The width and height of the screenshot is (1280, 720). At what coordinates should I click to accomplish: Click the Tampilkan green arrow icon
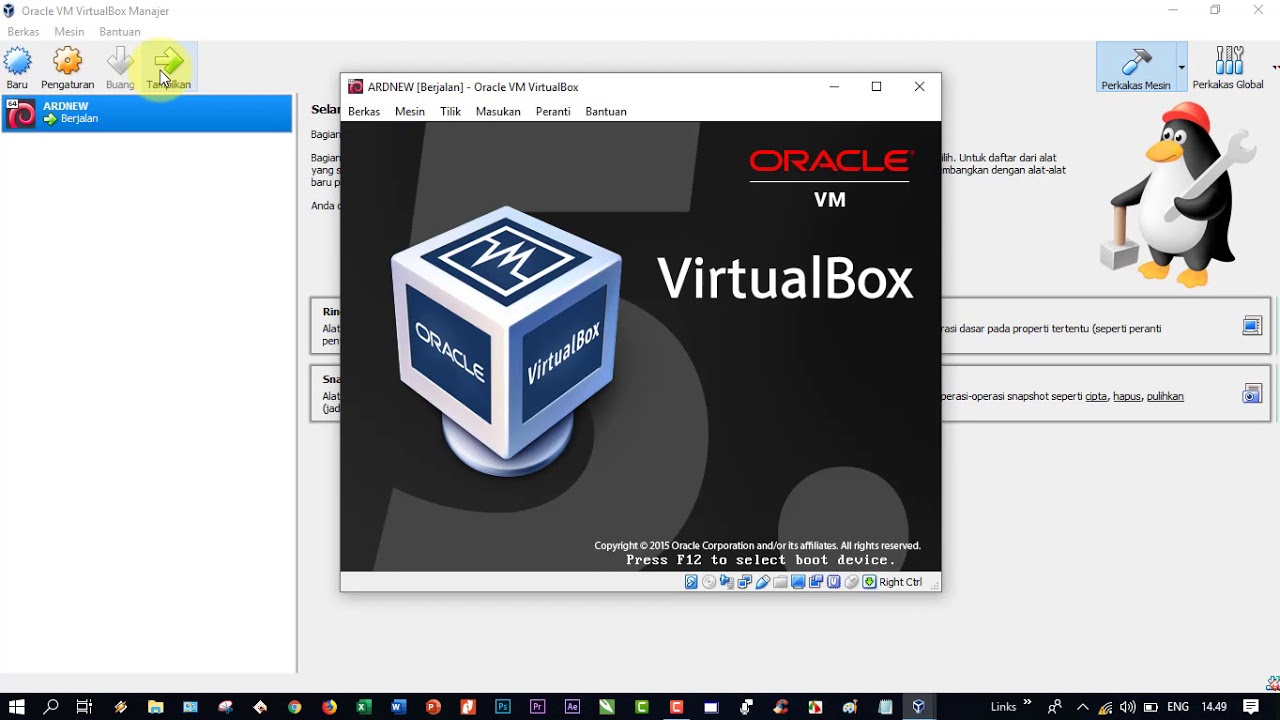(169, 62)
